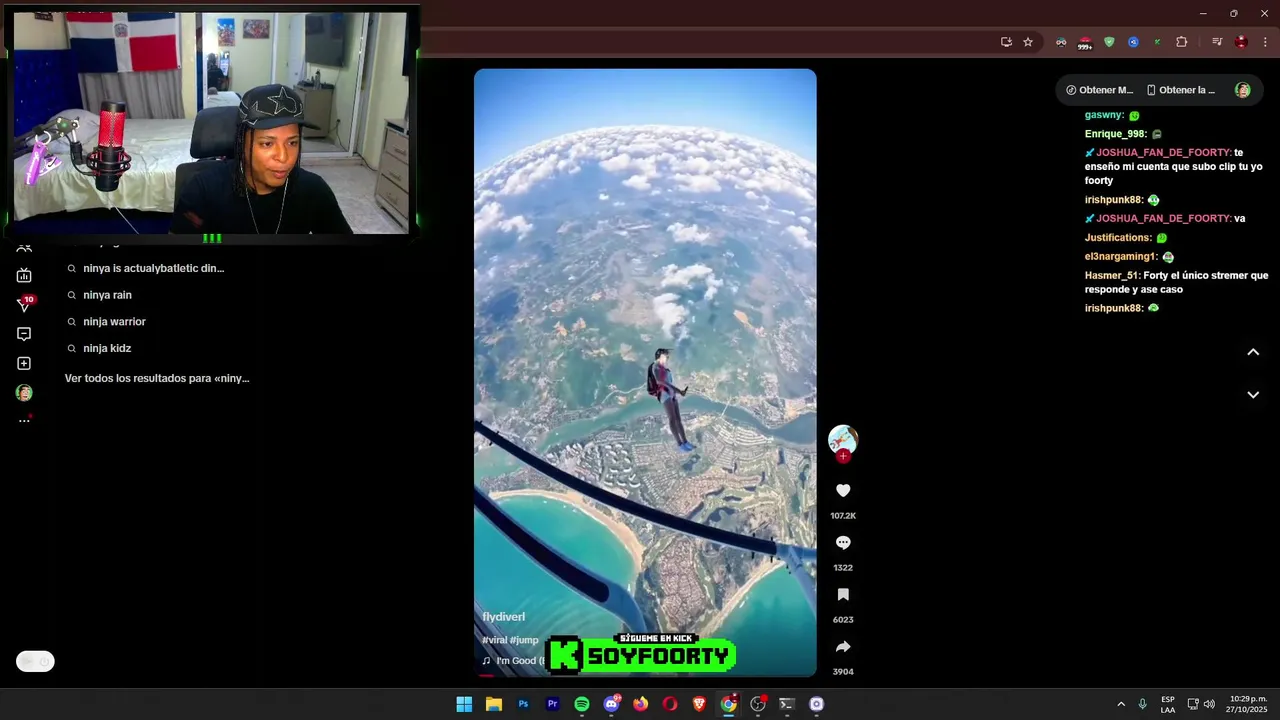Click the install app icon in address bar

(1006, 42)
